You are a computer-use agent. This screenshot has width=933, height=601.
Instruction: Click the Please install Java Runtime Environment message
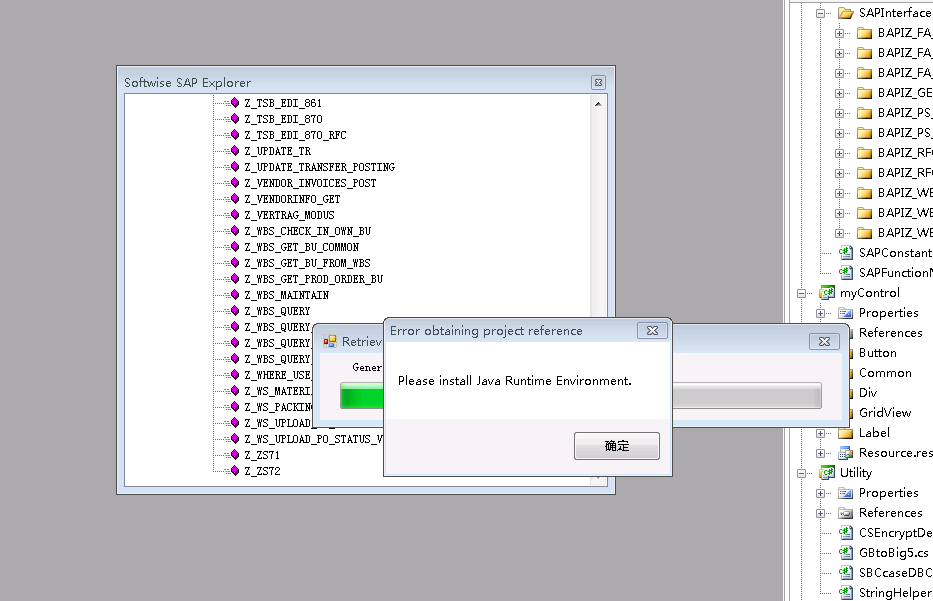pos(515,381)
